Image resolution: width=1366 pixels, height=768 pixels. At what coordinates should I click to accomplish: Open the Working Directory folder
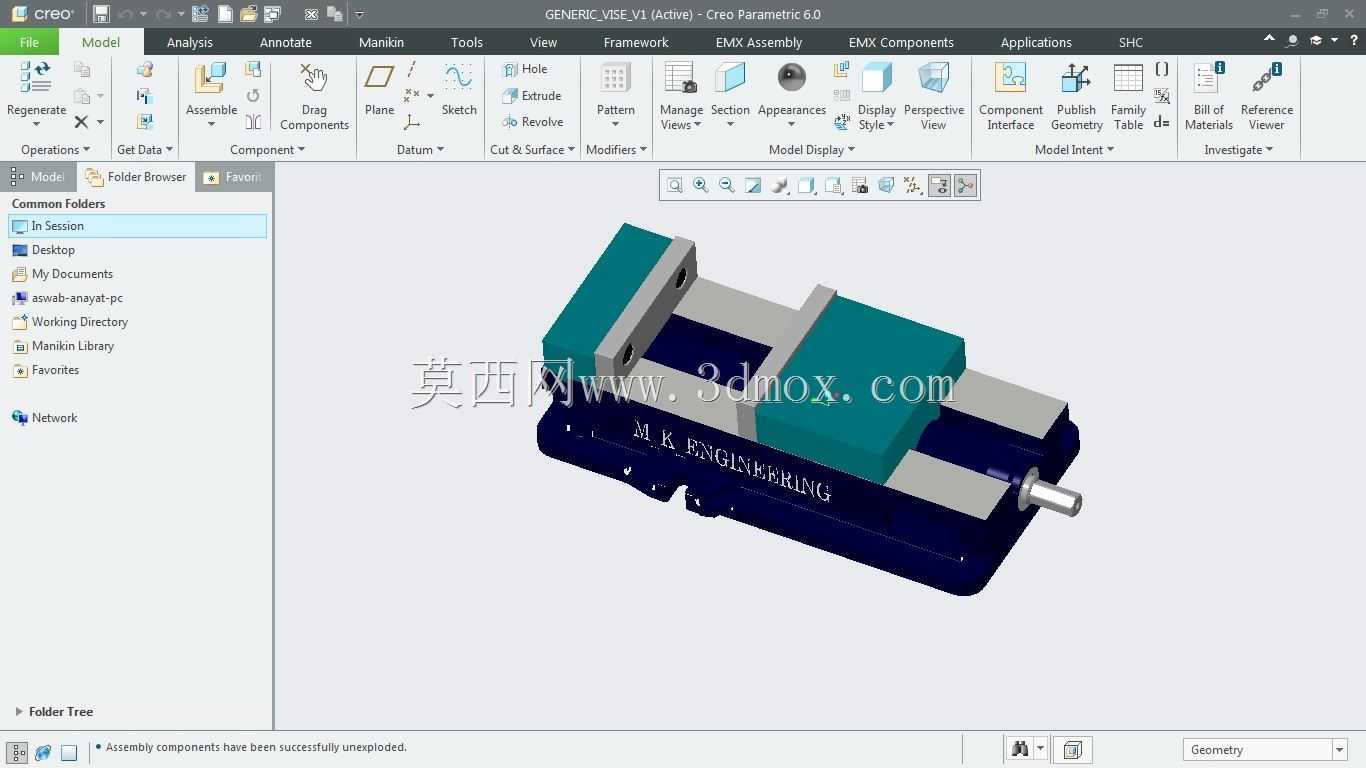click(x=70, y=322)
